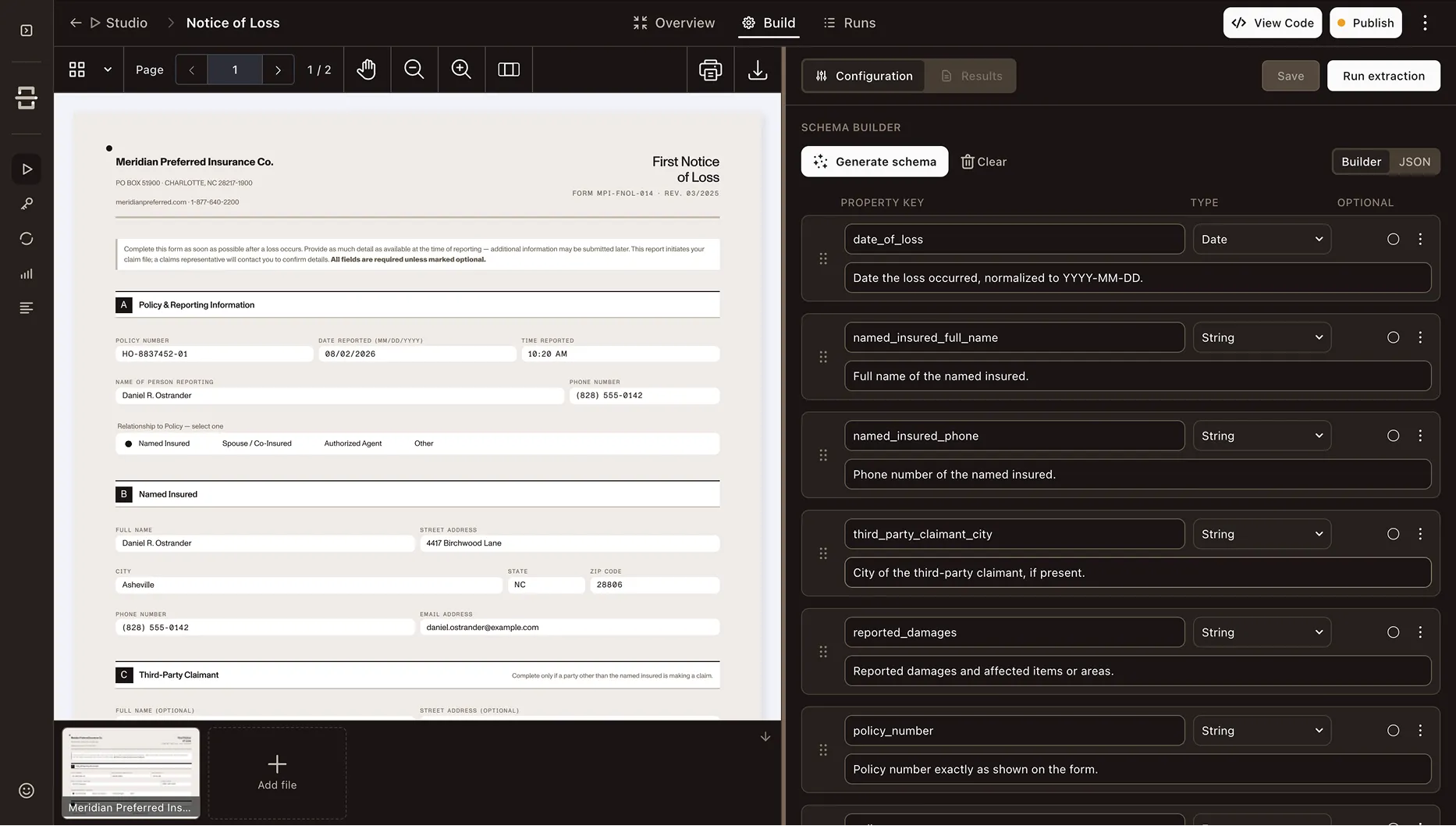Go to the next page

[278, 69]
